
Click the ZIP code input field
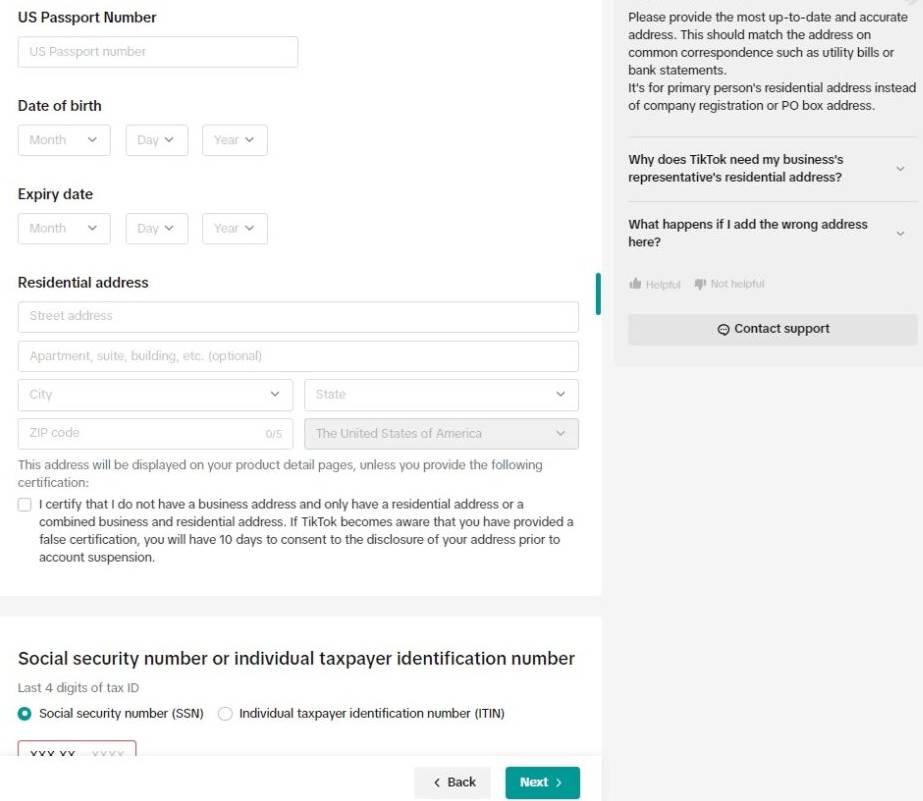click(x=140, y=434)
